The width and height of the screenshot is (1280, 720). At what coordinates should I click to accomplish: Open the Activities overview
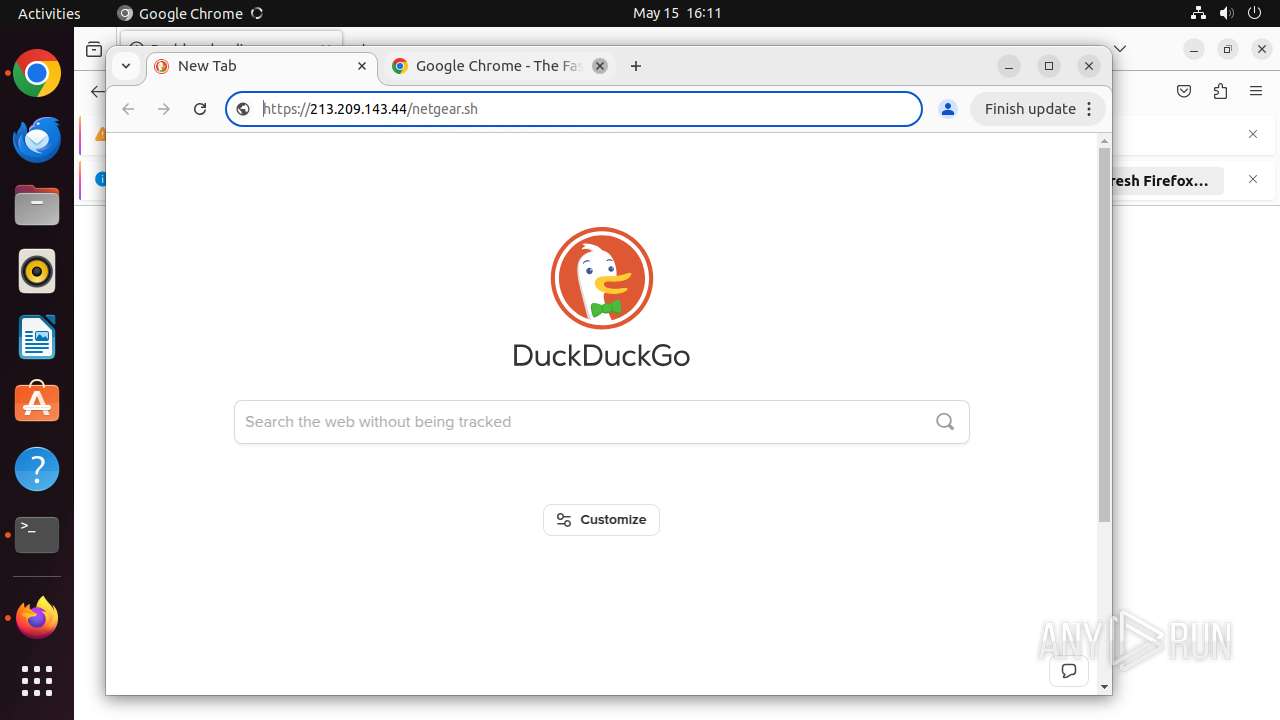pos(49,13)
